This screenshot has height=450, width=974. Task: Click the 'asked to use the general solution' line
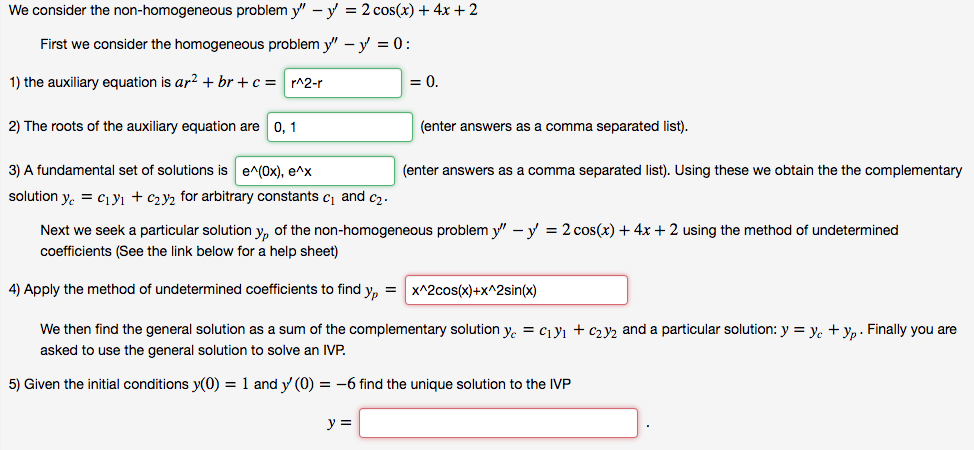(193, 351)
